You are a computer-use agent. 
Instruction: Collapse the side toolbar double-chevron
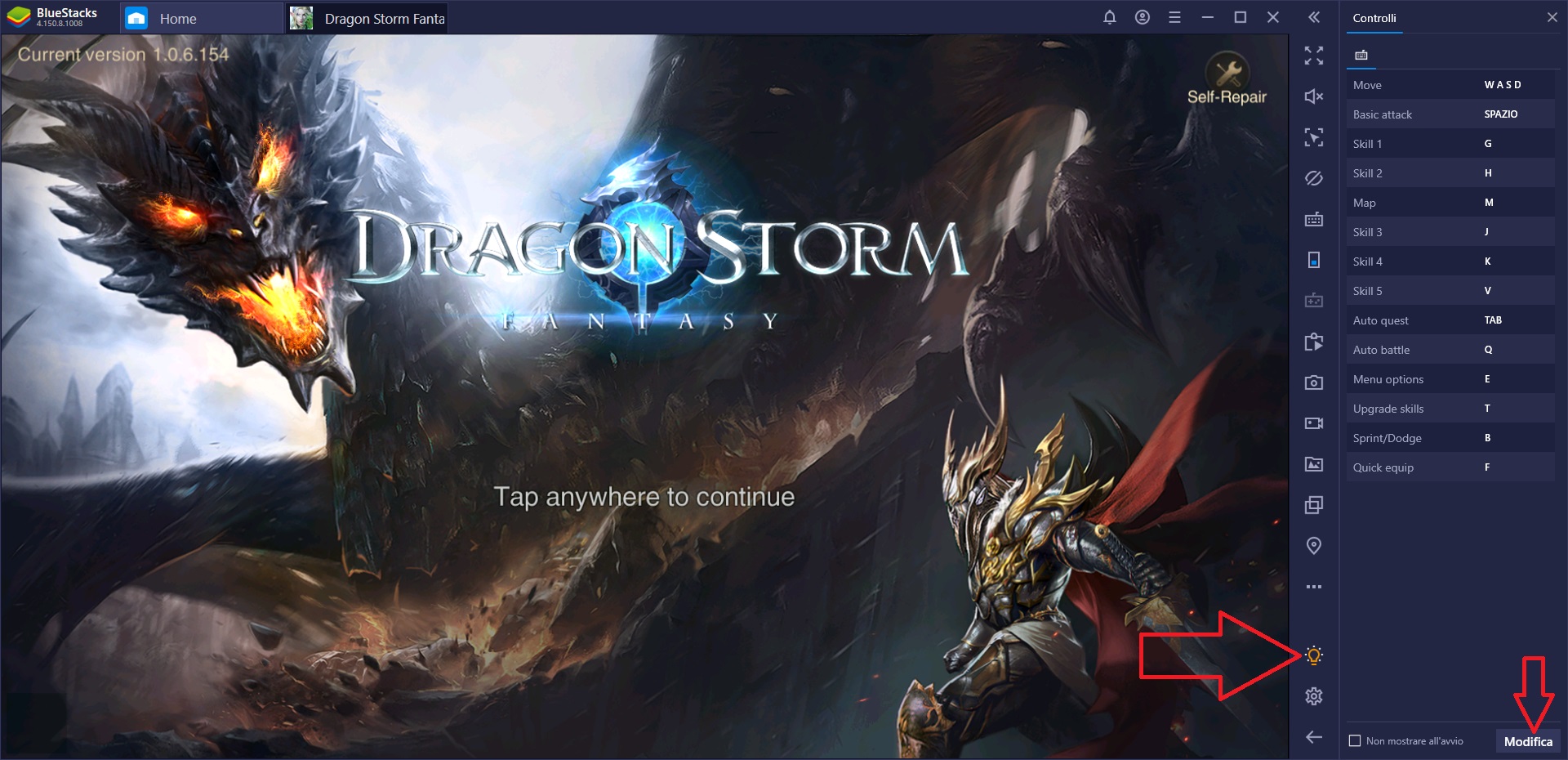point(1313,17)
